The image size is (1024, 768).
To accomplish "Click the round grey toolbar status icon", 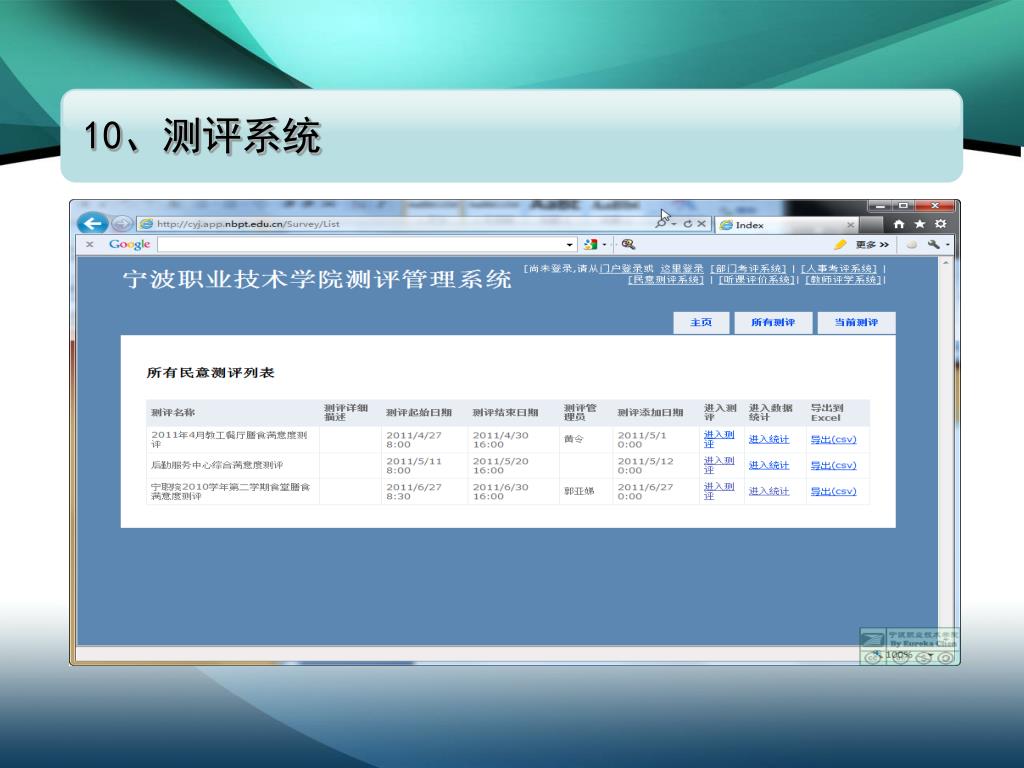I will click(911, 245).
